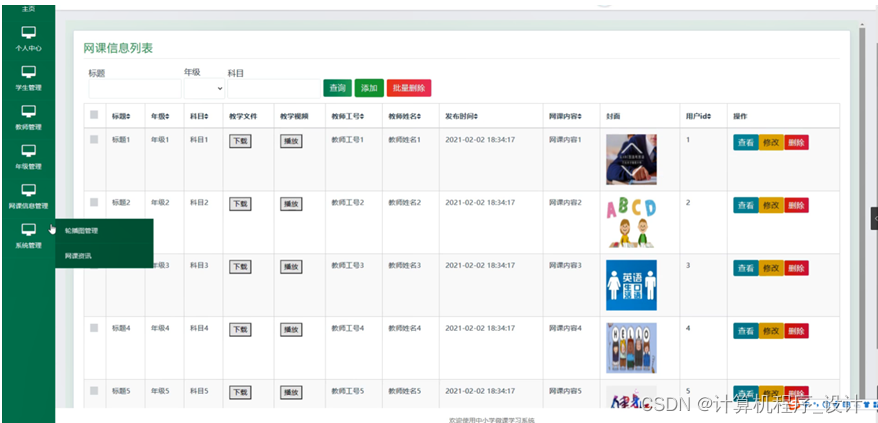
Task: Open 个人中心 in the sidebar
Action: pos(29,39)
